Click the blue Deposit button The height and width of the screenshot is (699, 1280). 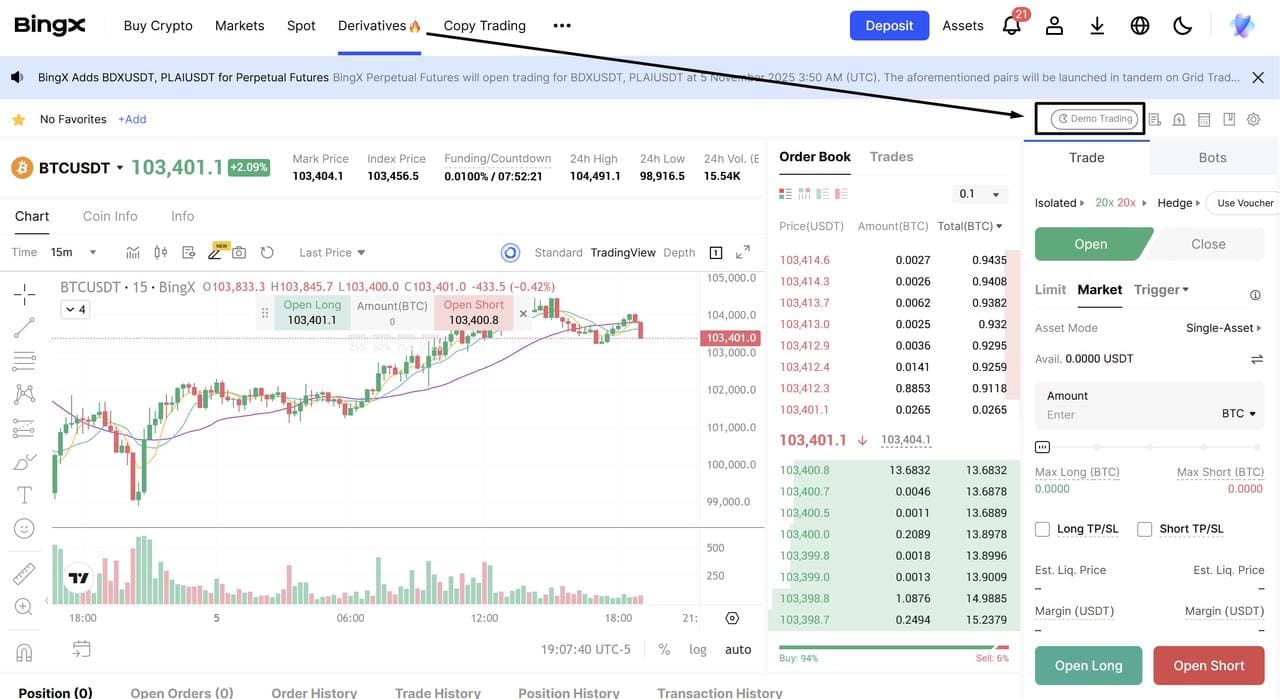point(889,26)
